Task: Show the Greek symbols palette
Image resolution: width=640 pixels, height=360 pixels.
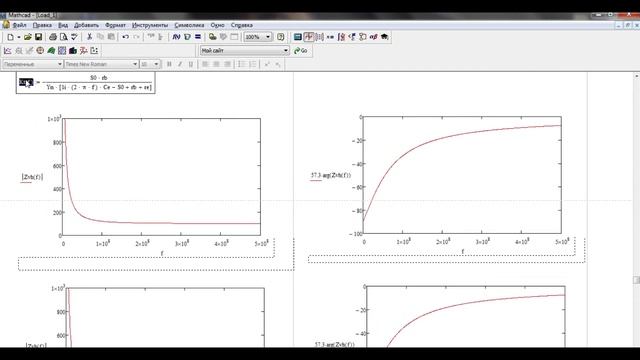Action: pos(373,37)
